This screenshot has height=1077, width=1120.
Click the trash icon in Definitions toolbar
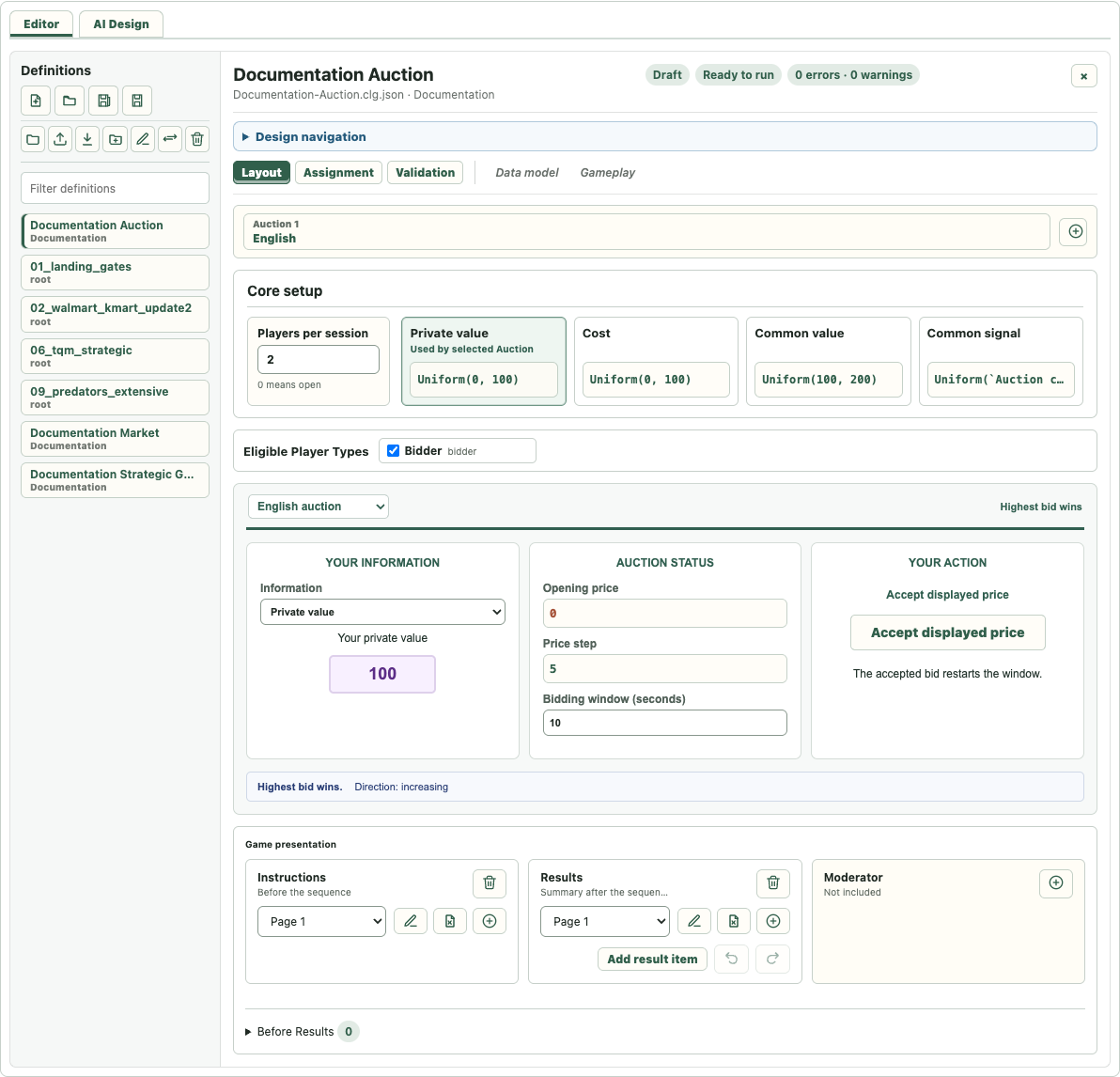click(197, 139)
